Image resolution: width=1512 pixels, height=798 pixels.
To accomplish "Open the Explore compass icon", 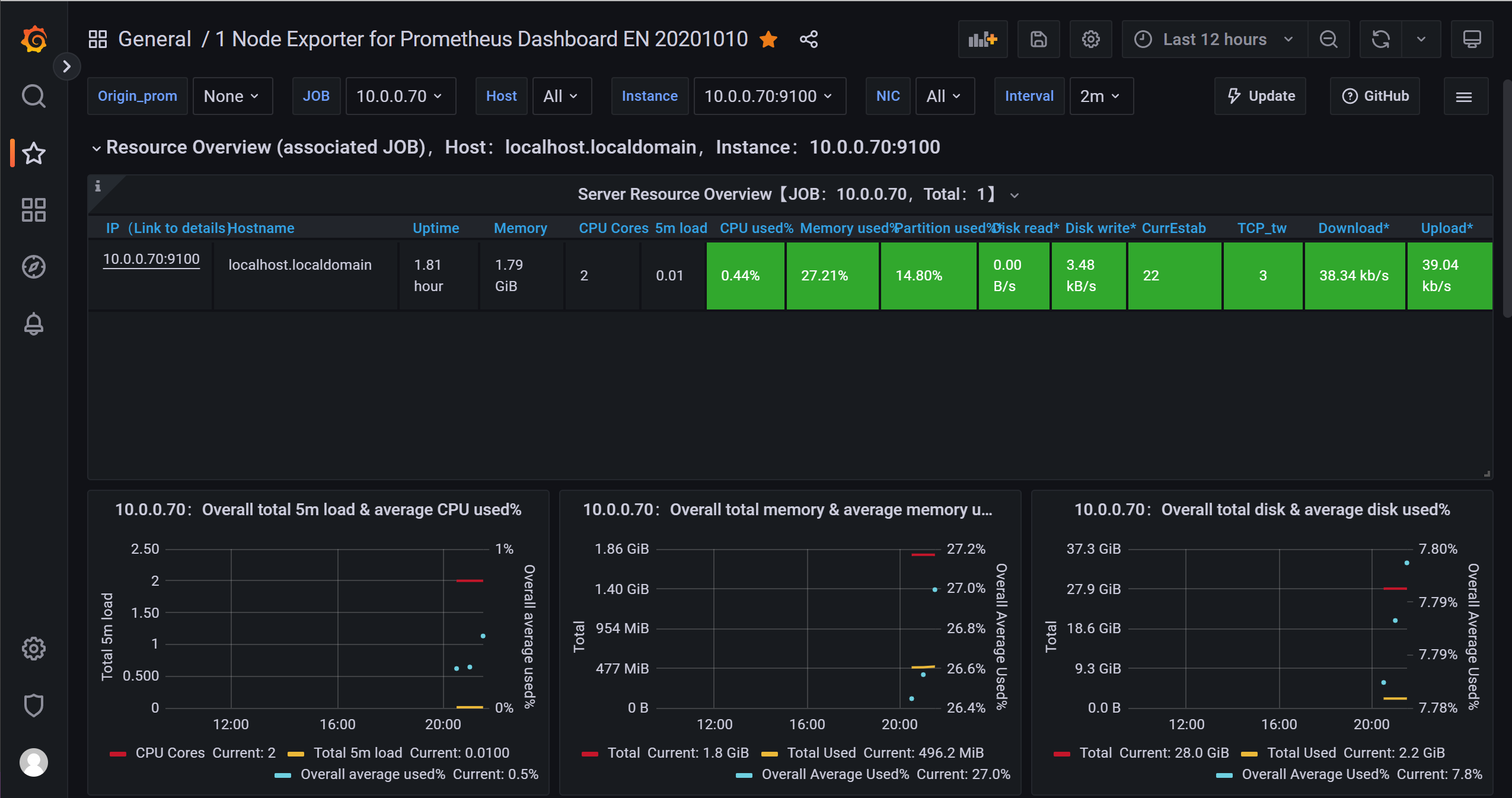I will (34, 267).
